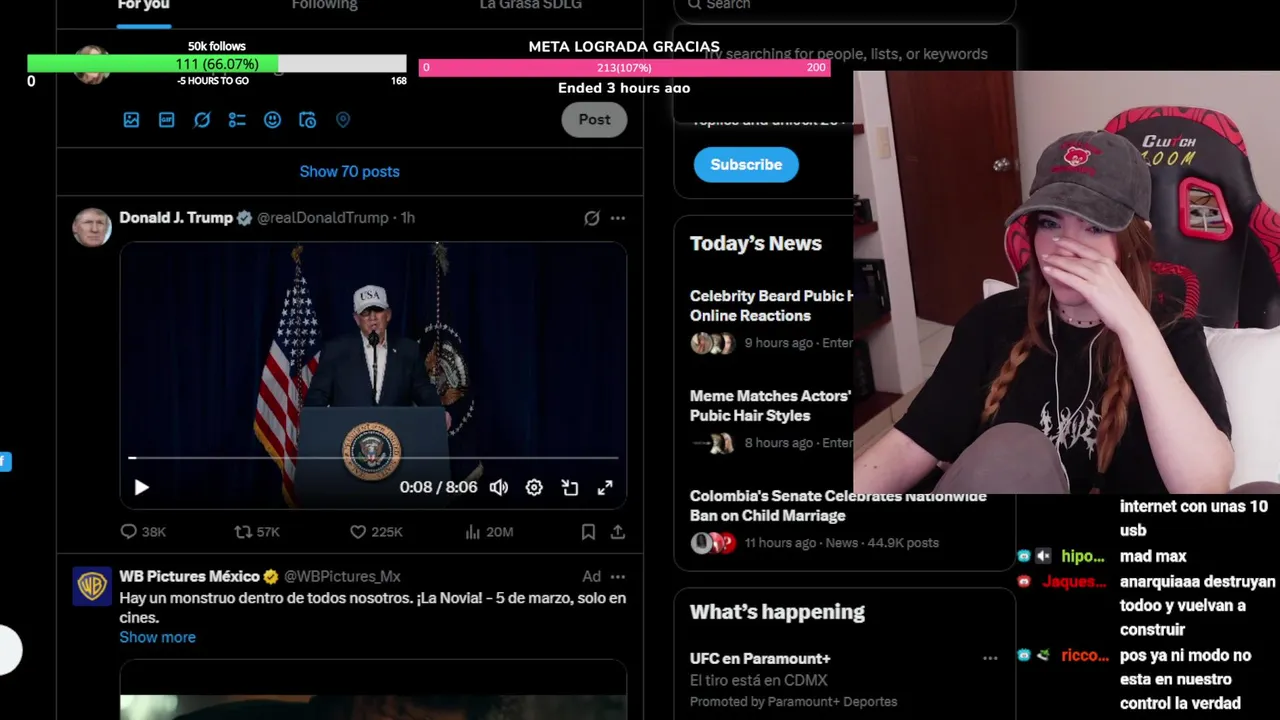The height and width of the screenshot is (720, 1280).
Task: Open Grok enhance icon in composer
Action: (202, 120)
